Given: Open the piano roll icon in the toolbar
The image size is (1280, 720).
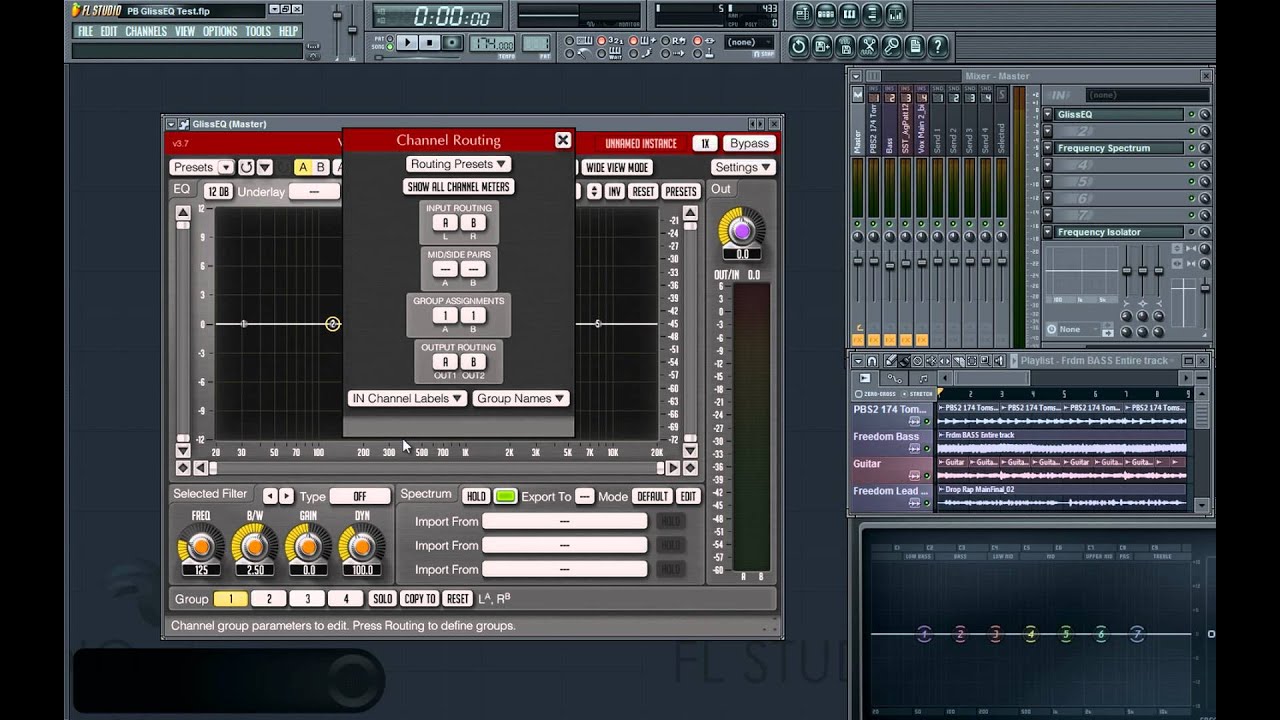Looking at the screenshot, I should tap(850, 14).
